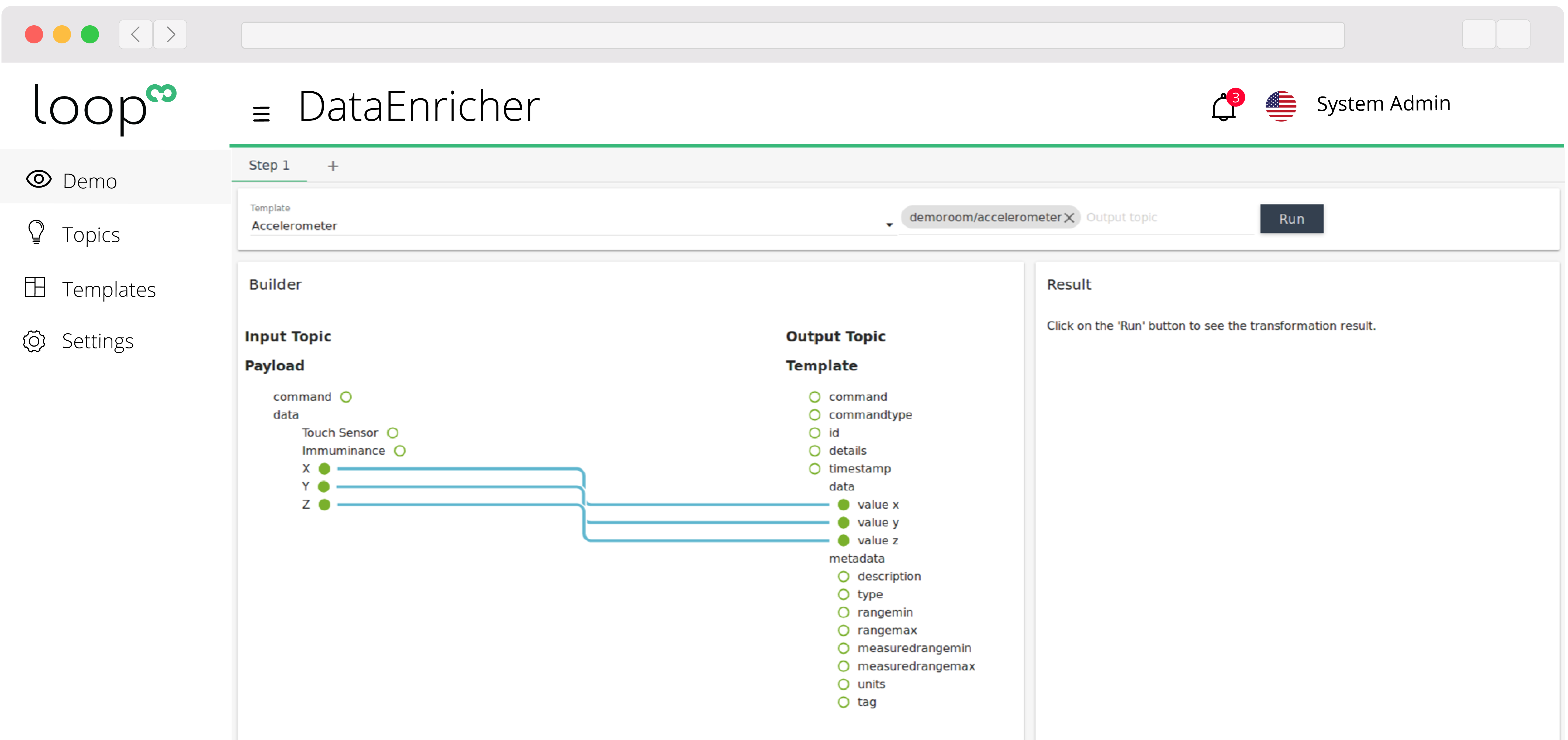
Task: Toggle the value y output node
Action: pos(844,523)
